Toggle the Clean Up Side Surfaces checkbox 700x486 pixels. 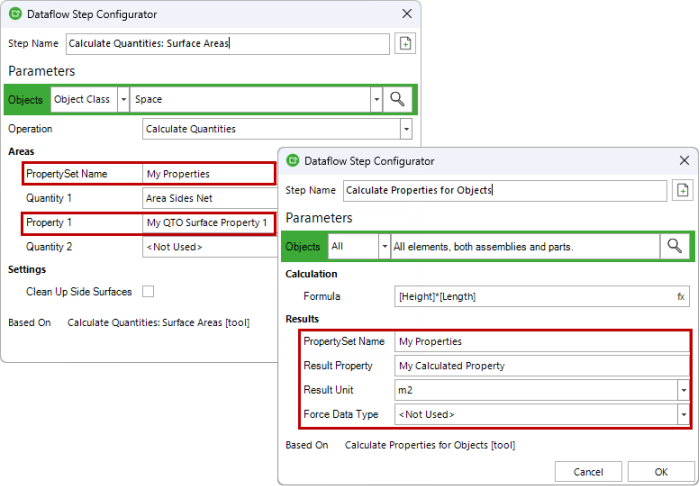[x=148, y=291]
